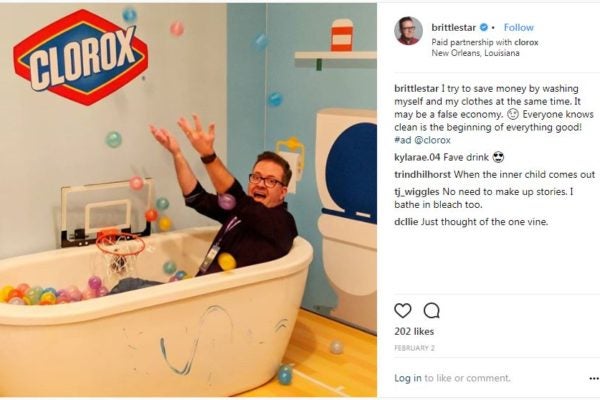Click the blue verified badge
Image resolution: width=600 pixels, height=400 pixels.
coord(484,28)
